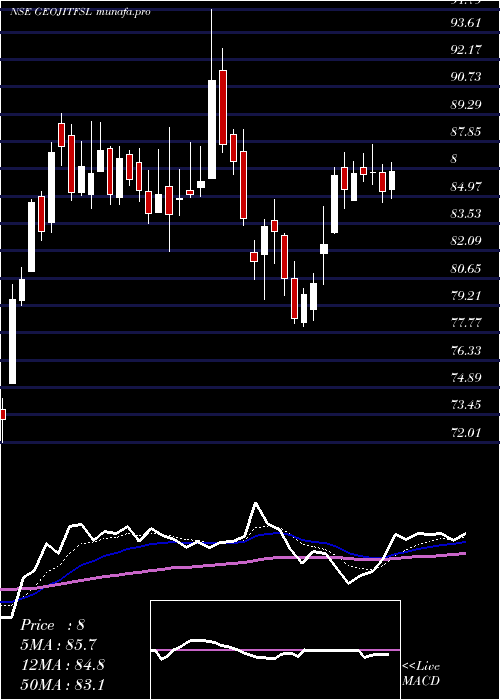This screenshot has height=700, width=500.
Task: Select the 80.65 price axis label
Action: pos(466,268)
